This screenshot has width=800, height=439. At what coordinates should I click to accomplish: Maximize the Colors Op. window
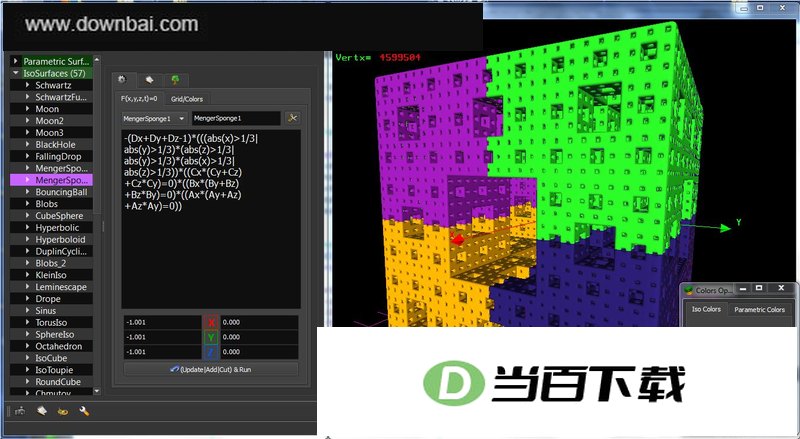pyautogui.click(x=759, y=288)
